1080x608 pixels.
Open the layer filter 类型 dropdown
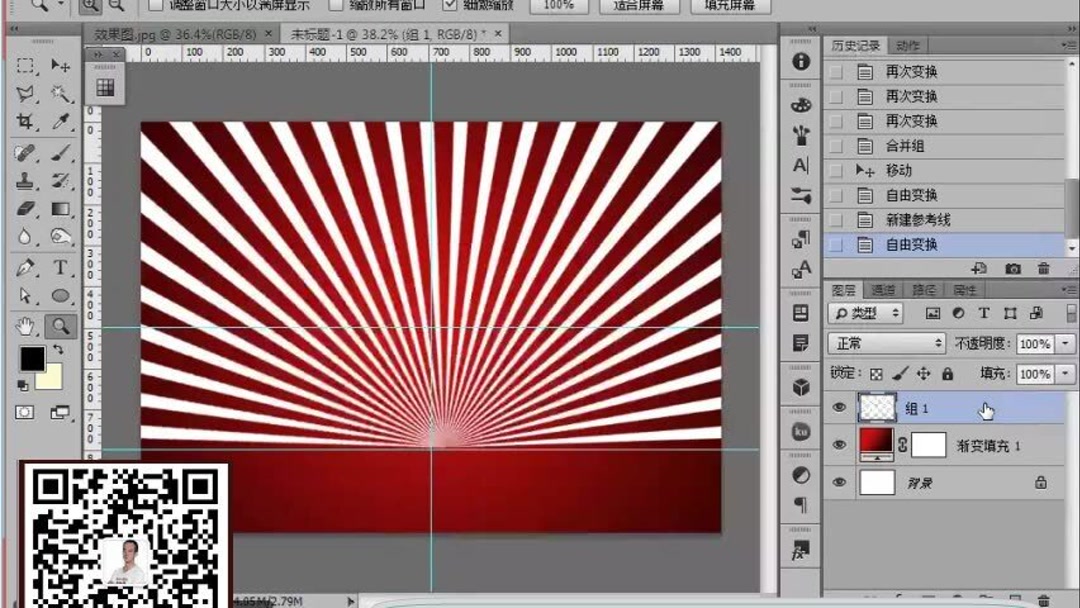coord(868,312)
